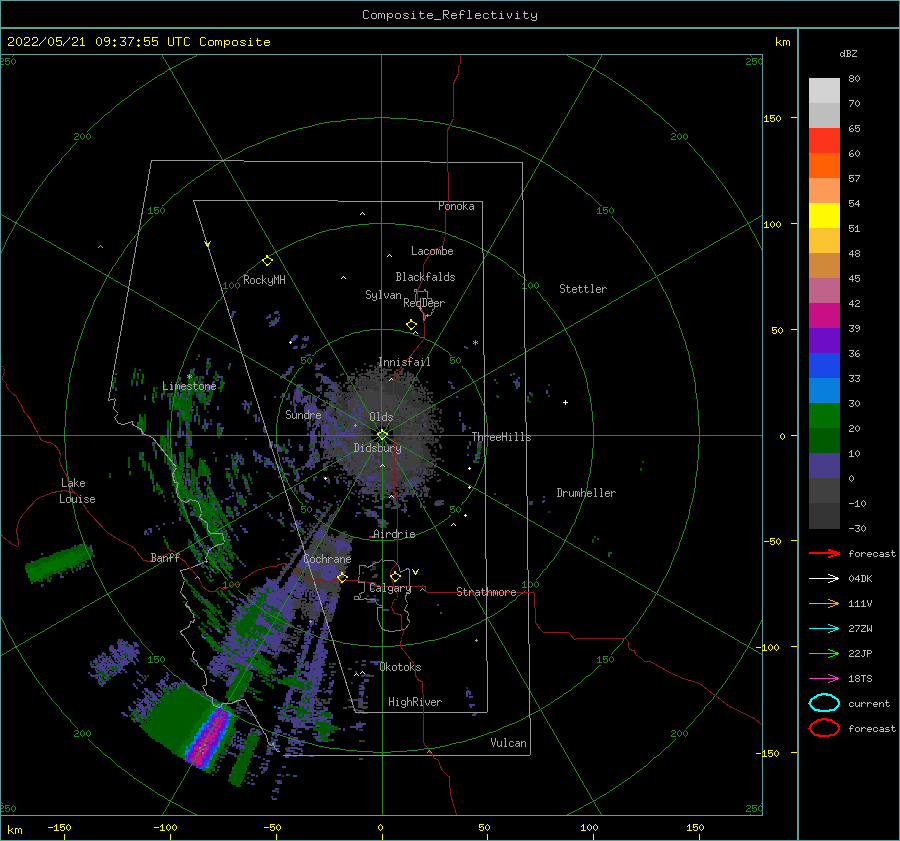Click the Limestone label
Viewport: 900px width, 841px height.
[189, 386]
